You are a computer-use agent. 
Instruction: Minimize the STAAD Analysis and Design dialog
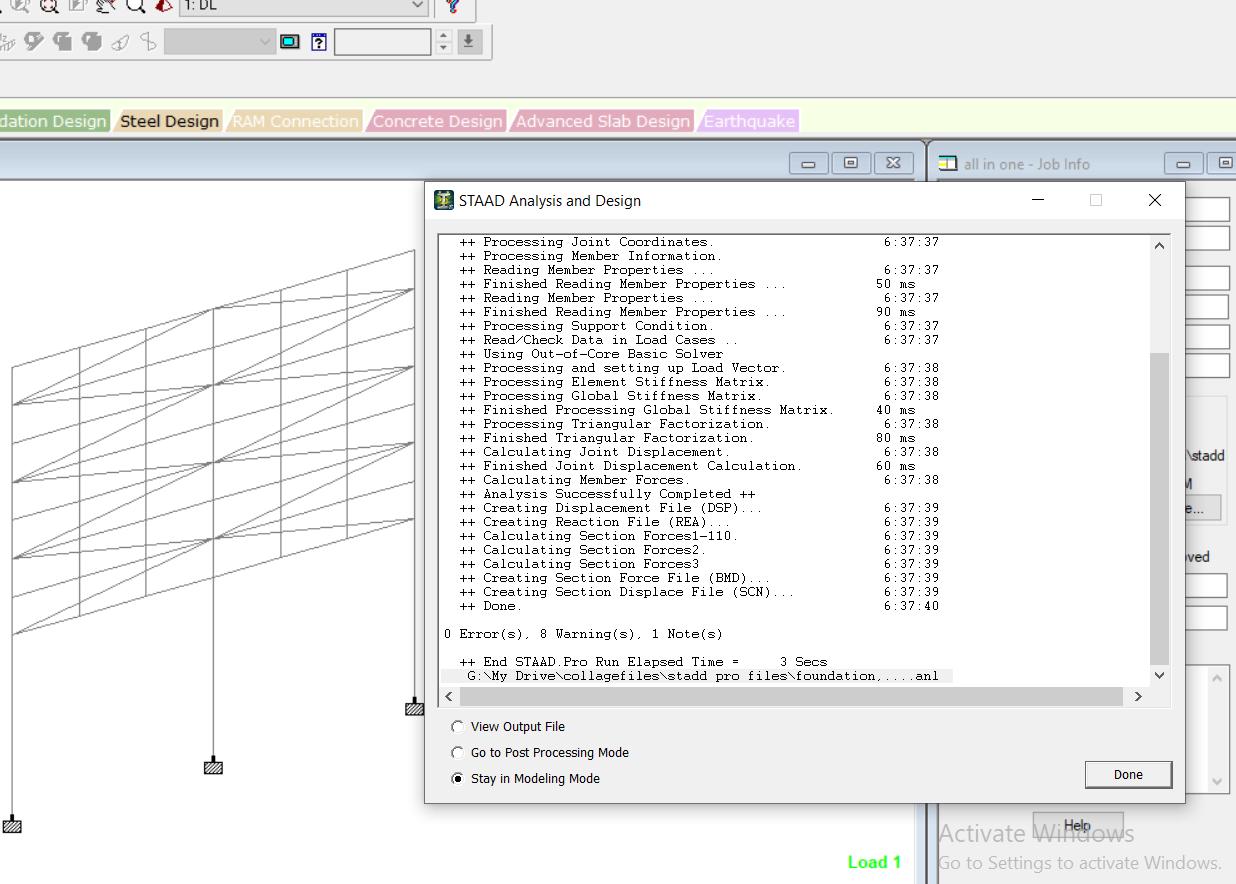pyautogui.click(x=1038, y=200)
